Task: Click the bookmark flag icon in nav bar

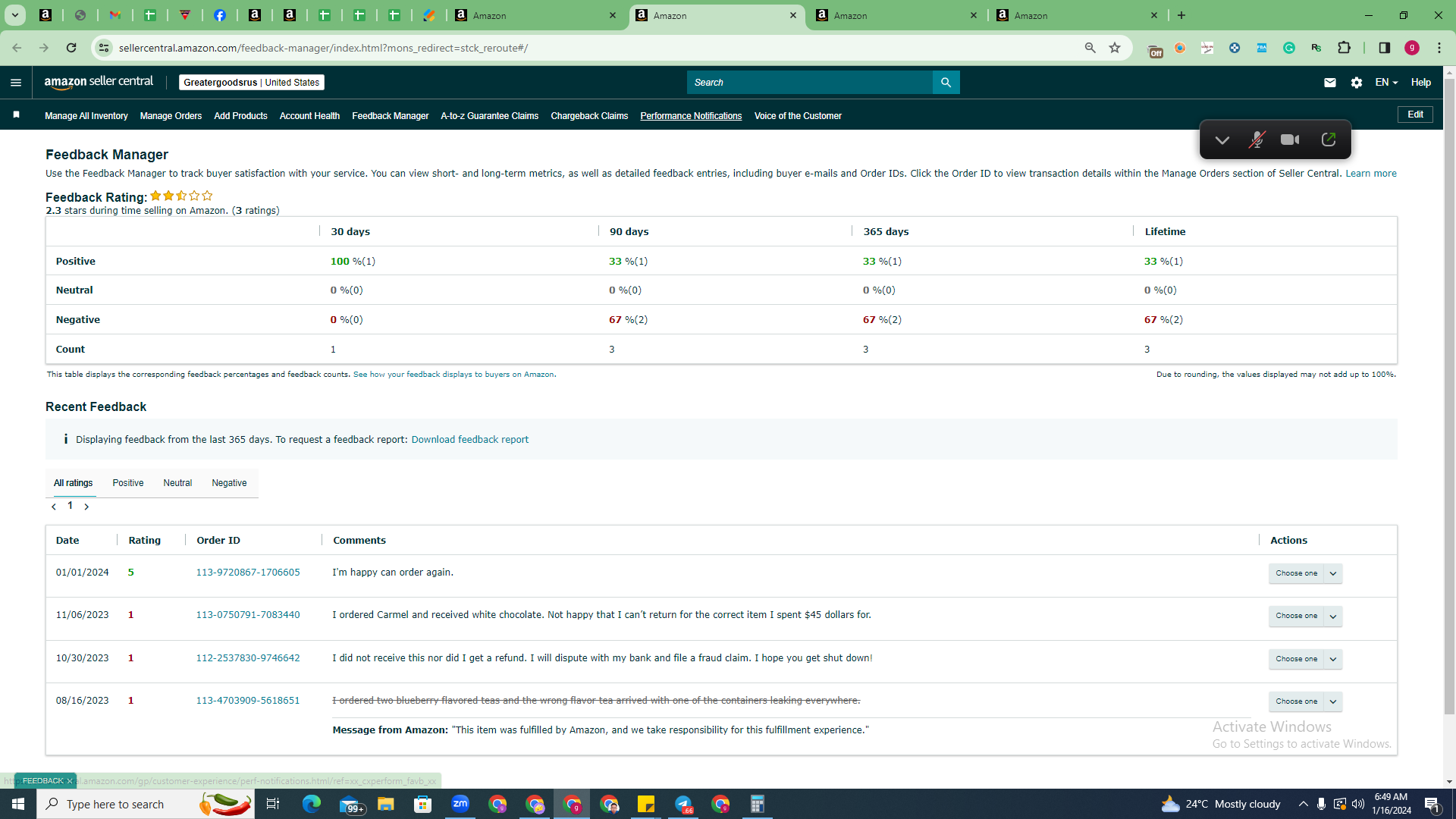Action: coord(16,115)
